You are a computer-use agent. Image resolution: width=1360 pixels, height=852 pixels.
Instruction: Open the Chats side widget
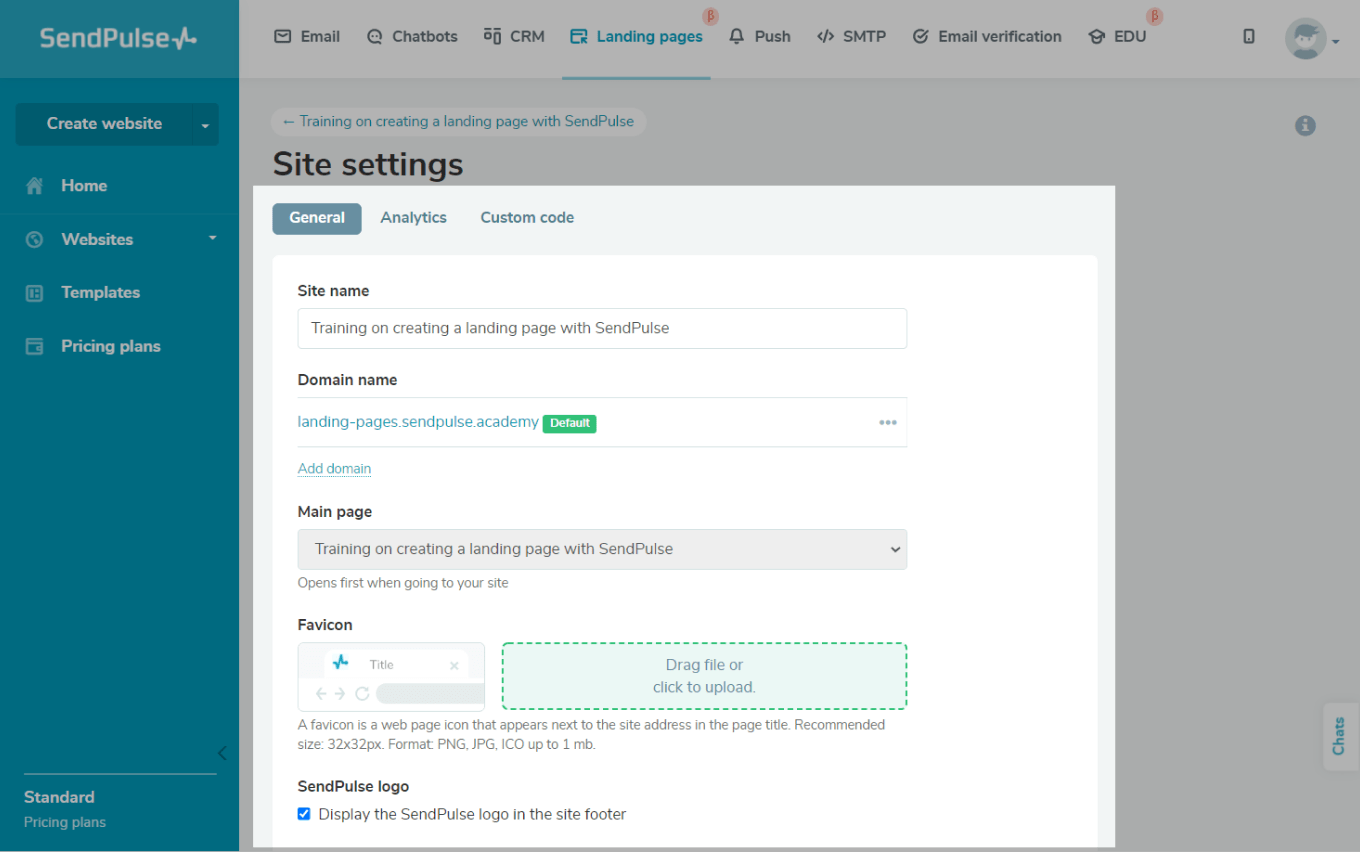tap(1340, 737)
